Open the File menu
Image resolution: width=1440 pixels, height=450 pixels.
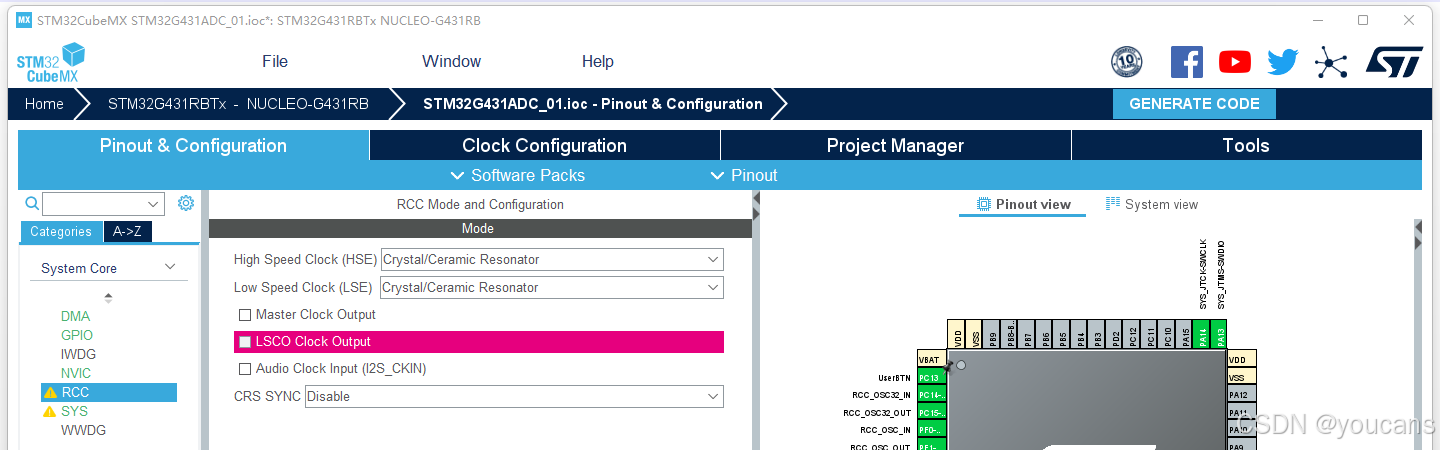[x=275, y=62]
